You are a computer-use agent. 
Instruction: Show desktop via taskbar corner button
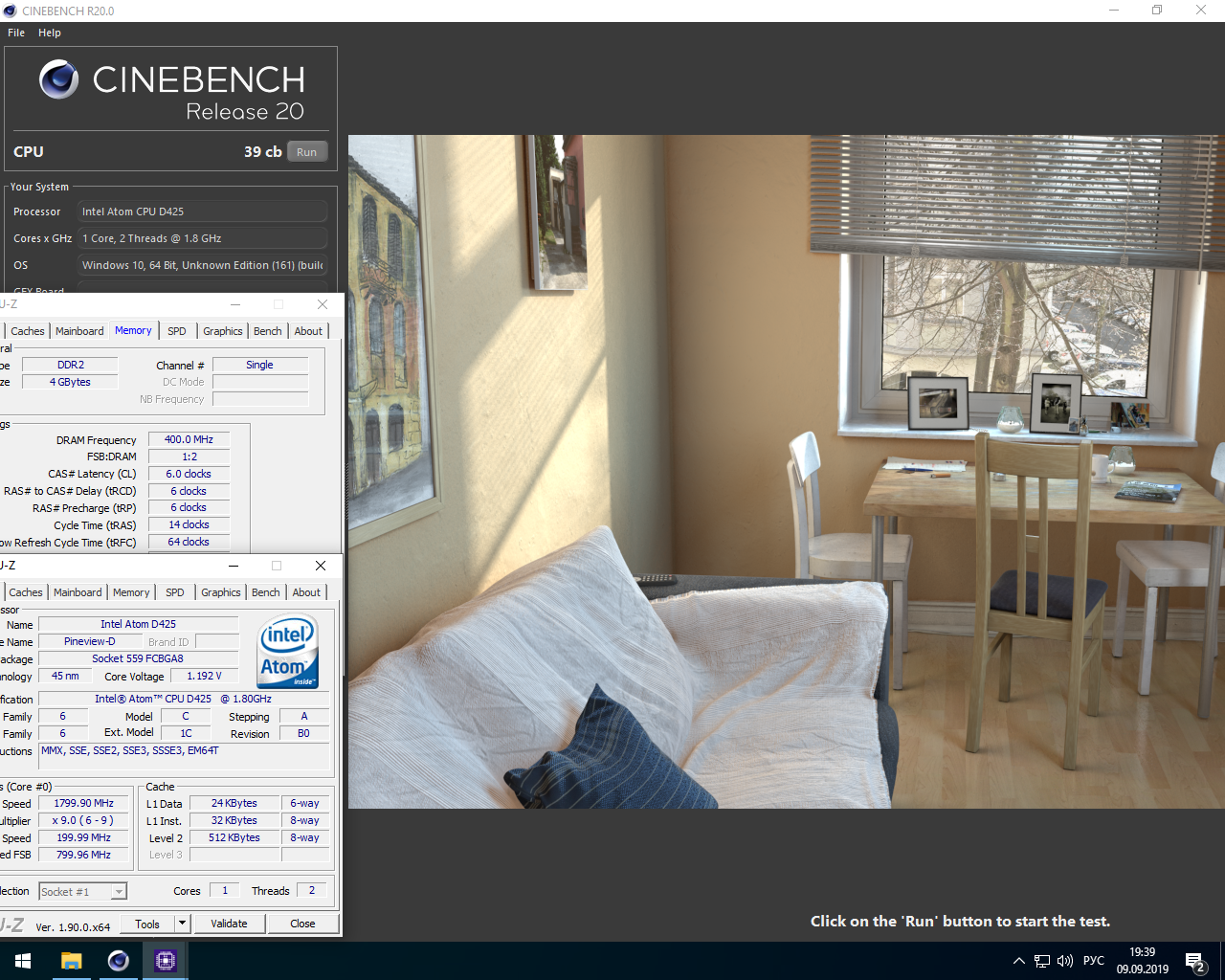pyautogui.click(x=1222, y=961)
